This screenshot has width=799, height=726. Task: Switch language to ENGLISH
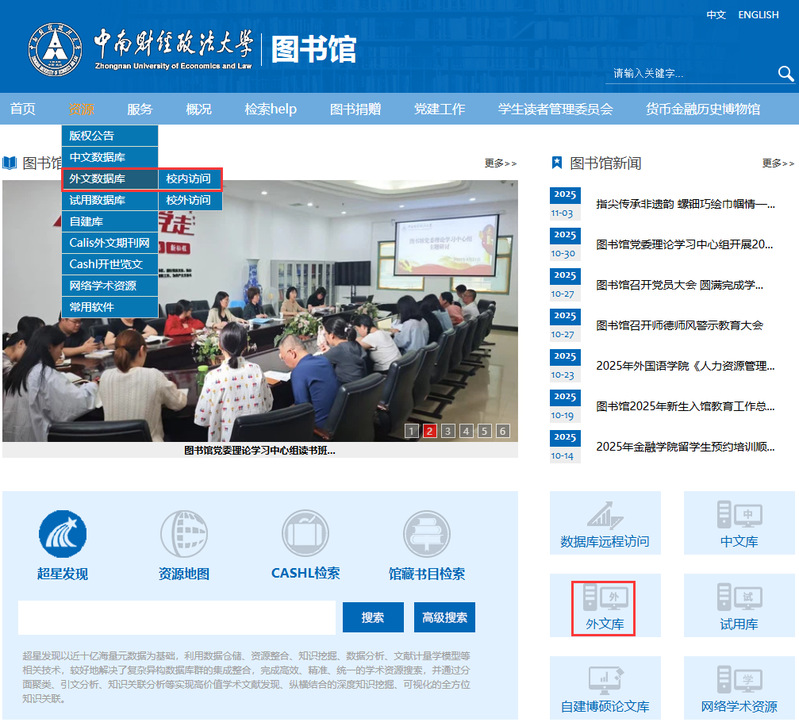point(758,15)
